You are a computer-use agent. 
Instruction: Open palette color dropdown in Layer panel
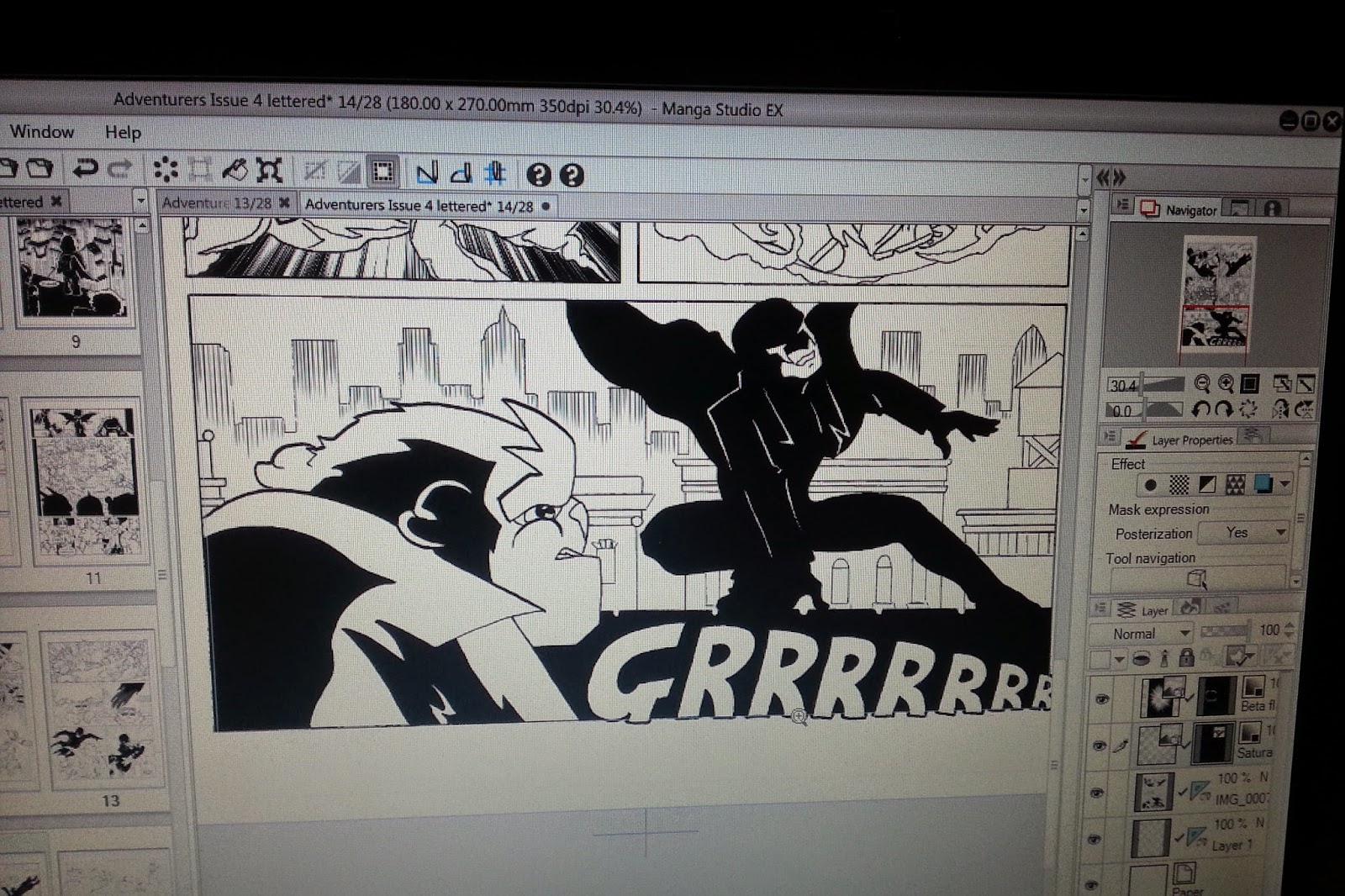tap(1119, 660)
